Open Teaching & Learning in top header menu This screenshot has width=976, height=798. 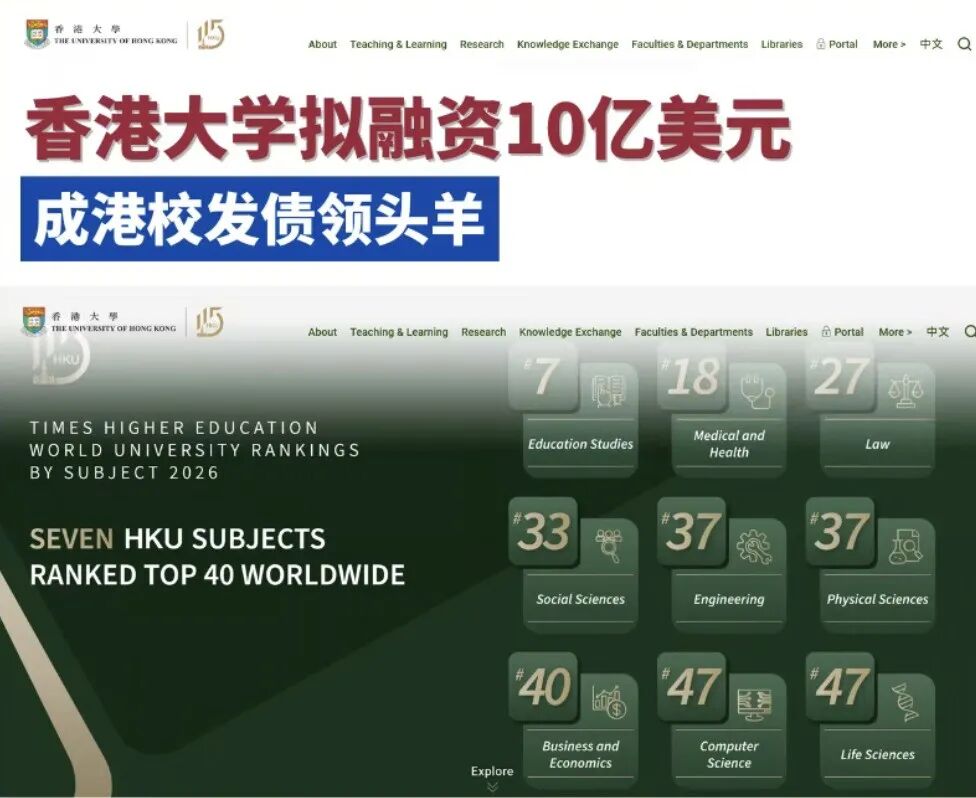pyautogui.click(x=398, y=44)
